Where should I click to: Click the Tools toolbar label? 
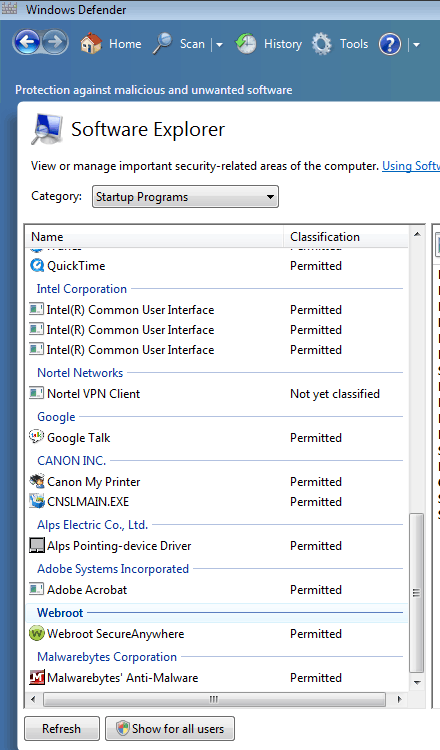[354, 44]
